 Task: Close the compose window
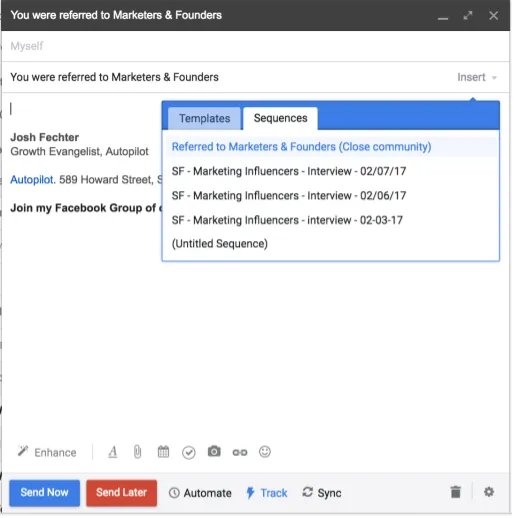point(494,15)
